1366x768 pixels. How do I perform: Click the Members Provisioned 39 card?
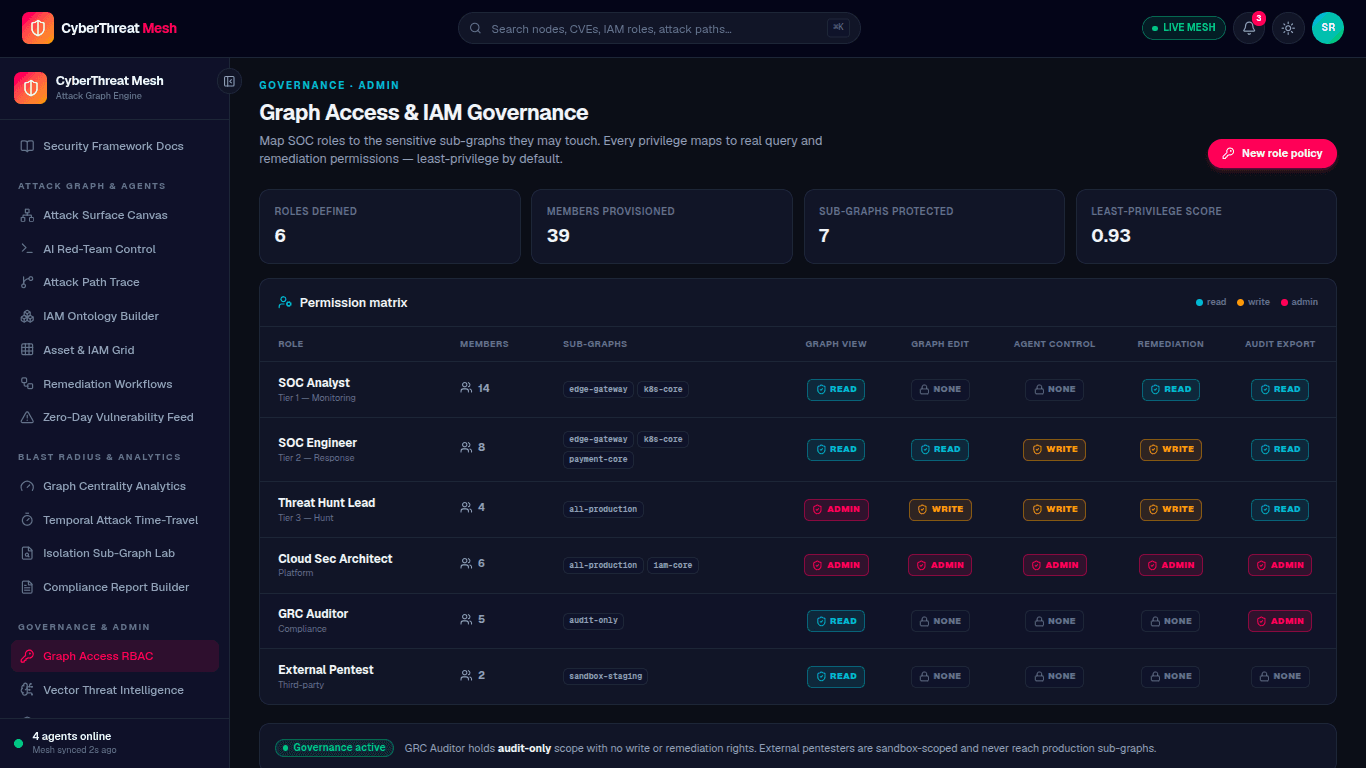[662, 226]
